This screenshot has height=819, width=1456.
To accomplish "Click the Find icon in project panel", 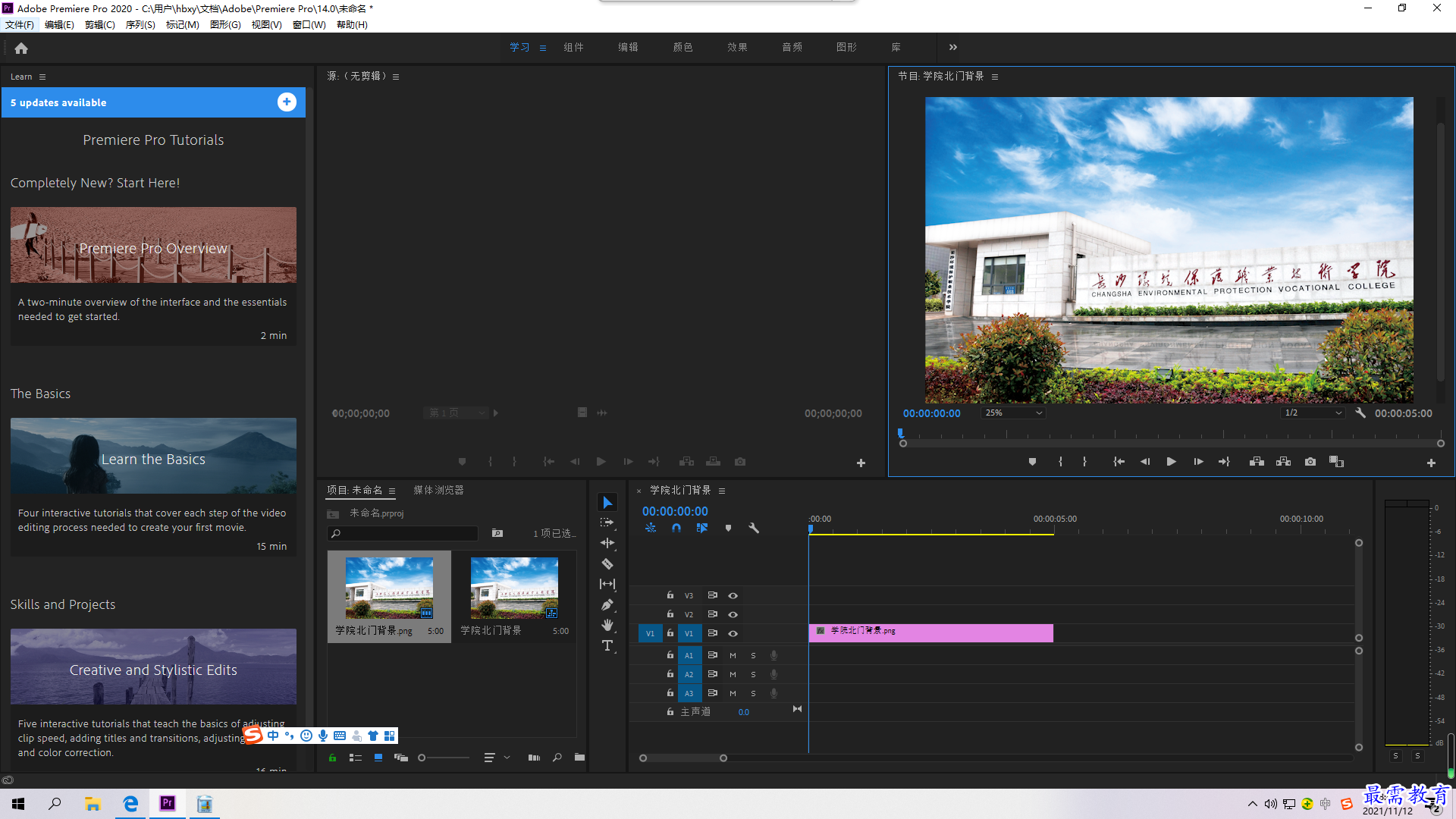I will (x=557, y=758).
